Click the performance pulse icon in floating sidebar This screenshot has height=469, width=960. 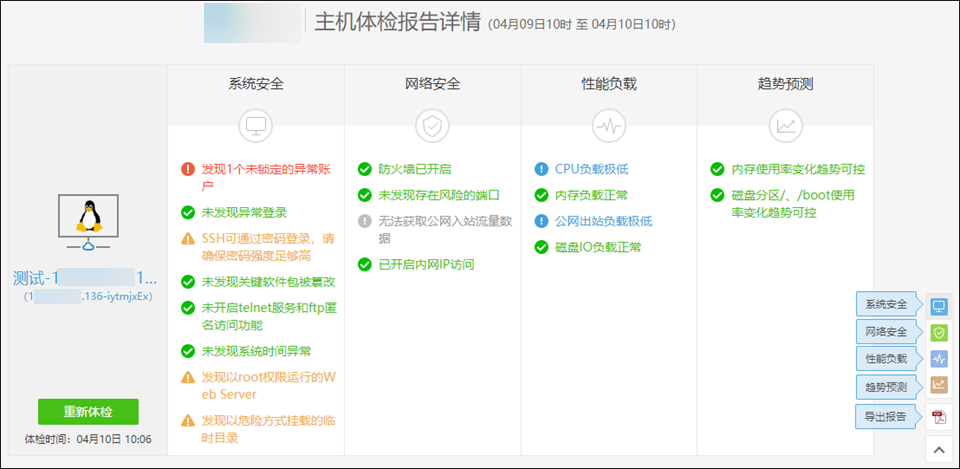pos(938,358)
